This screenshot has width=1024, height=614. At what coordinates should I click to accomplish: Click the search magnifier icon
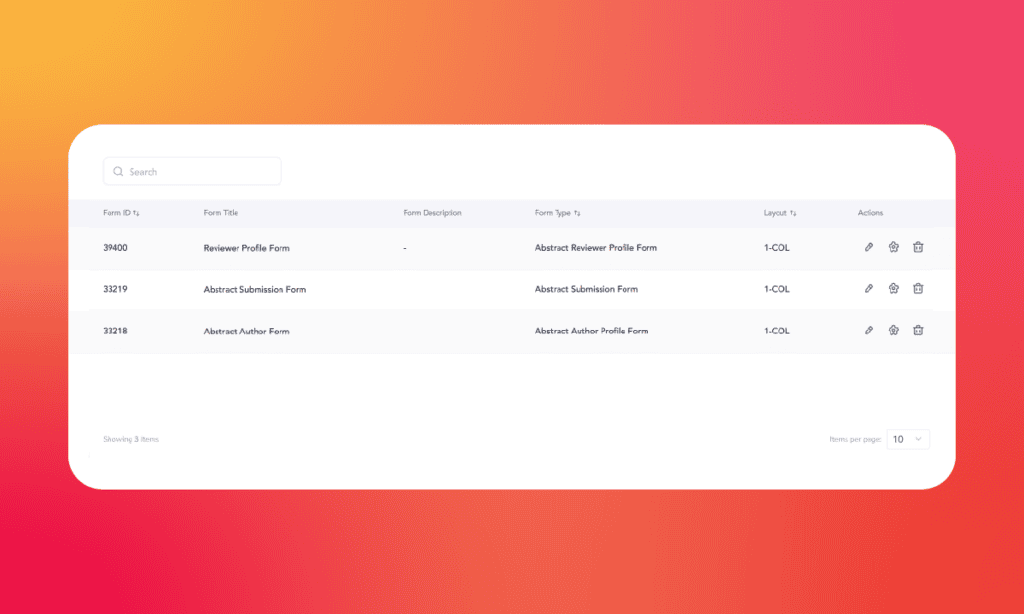[x=118, y=171]
